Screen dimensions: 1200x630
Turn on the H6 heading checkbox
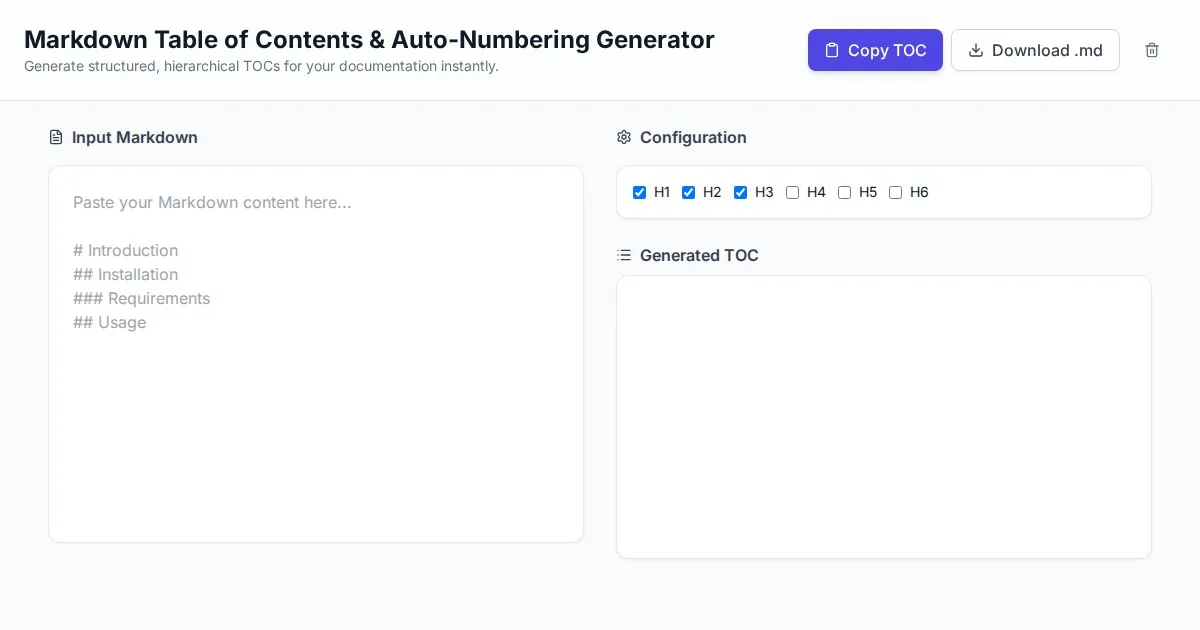coord(896,192)
